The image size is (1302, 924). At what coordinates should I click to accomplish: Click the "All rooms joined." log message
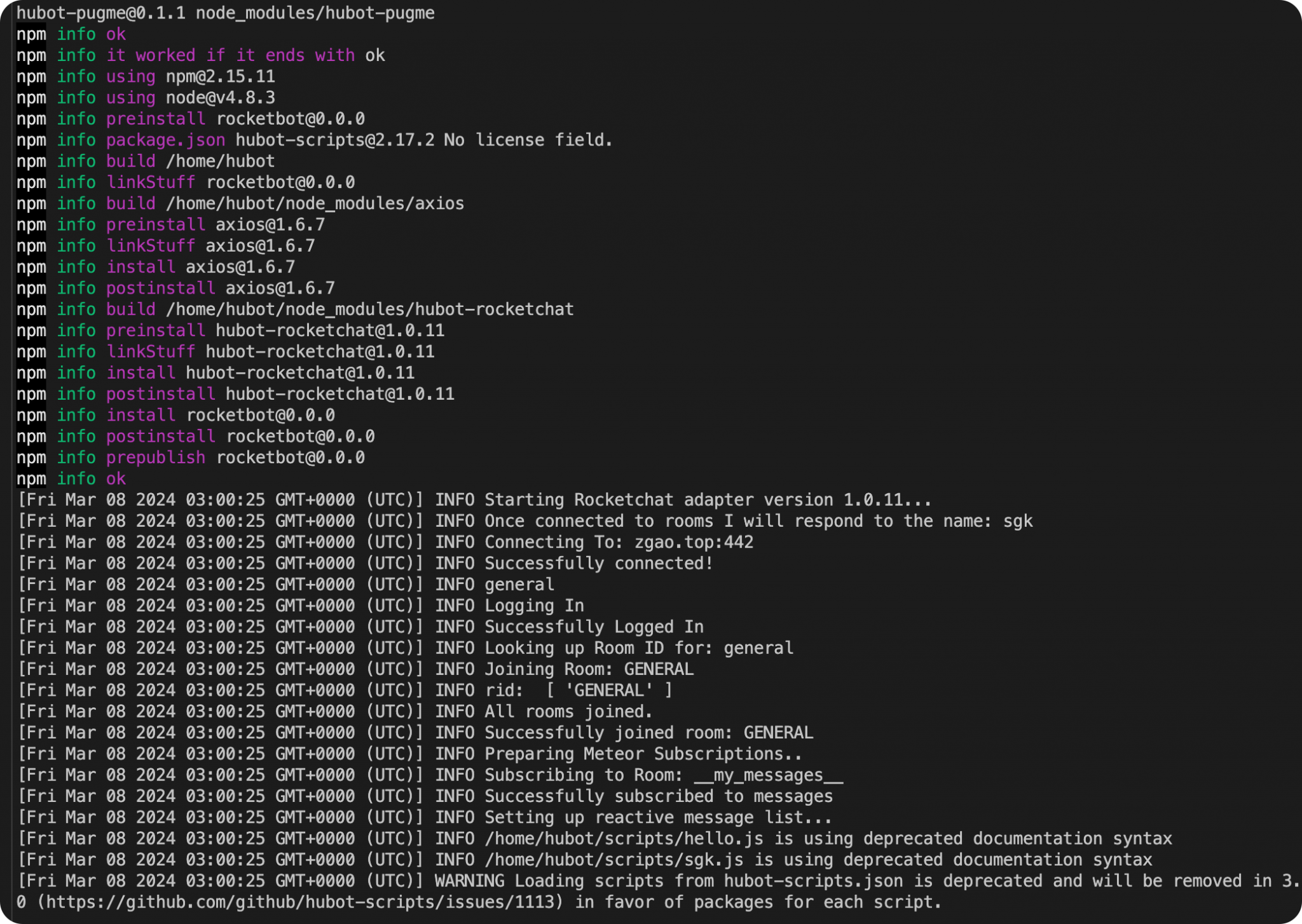coord(568,712)
